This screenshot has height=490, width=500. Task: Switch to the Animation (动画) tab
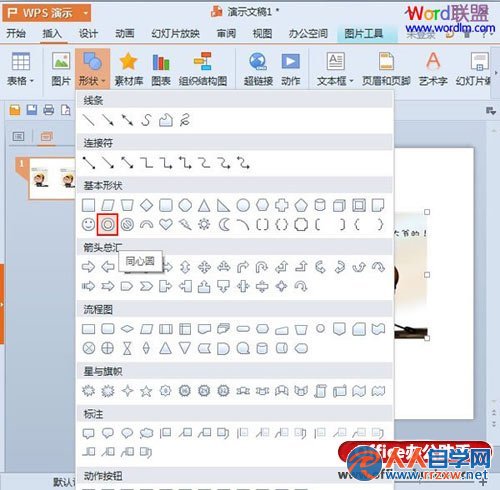[124, 33]
